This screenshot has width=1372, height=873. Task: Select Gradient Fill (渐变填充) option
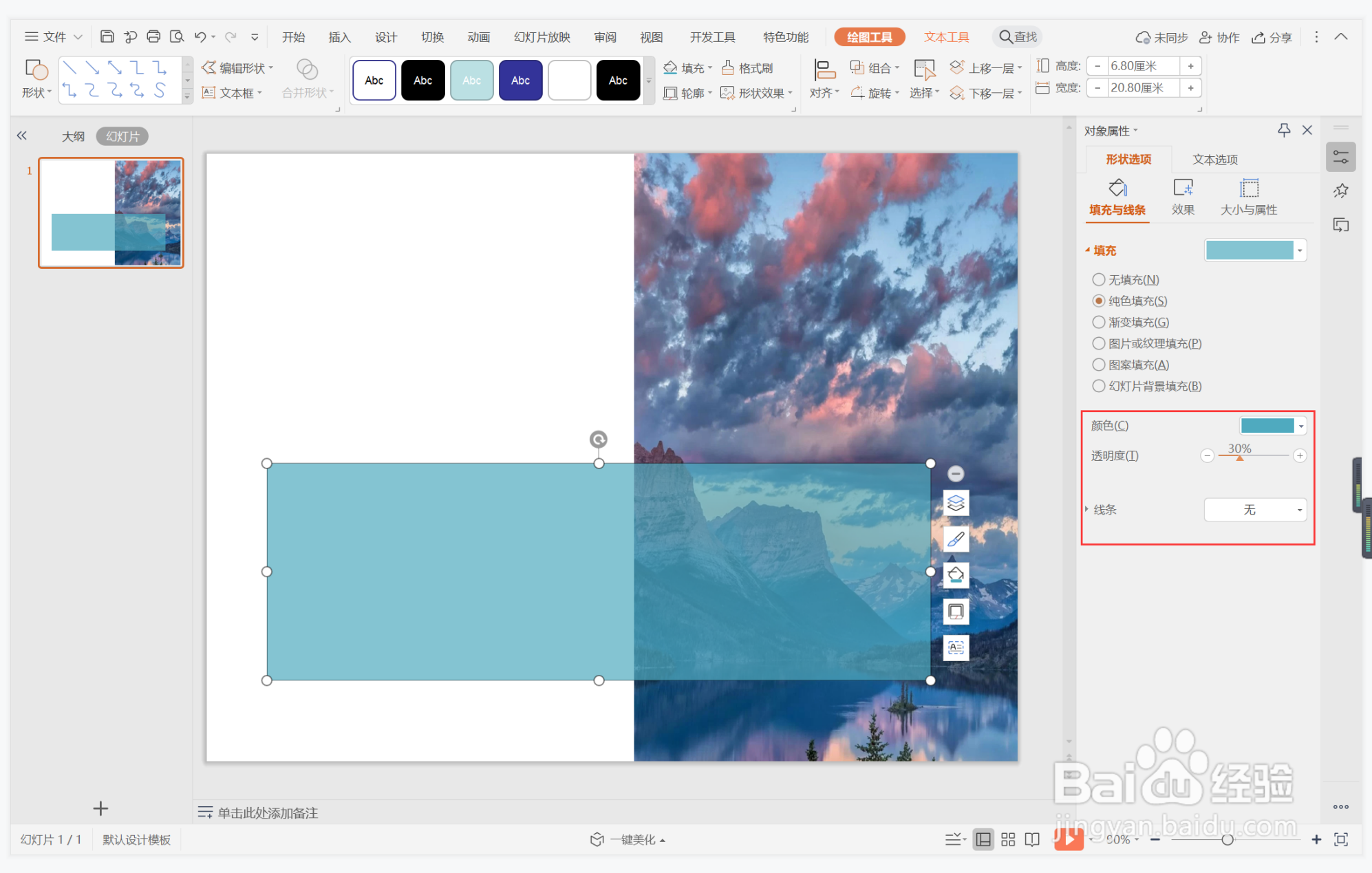click(1099, 322)
